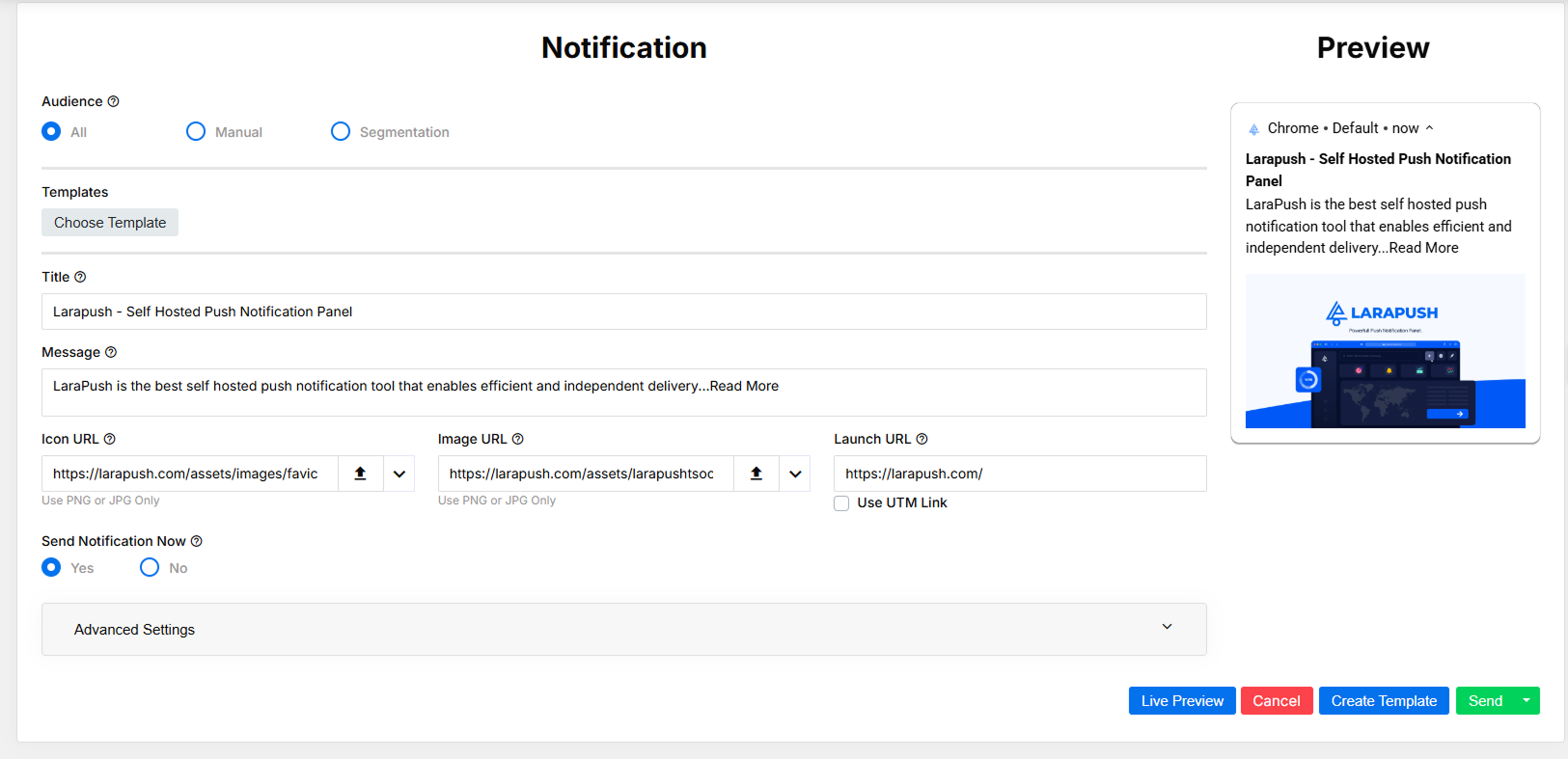Click the Create Template button

(x=1384, y=701)
